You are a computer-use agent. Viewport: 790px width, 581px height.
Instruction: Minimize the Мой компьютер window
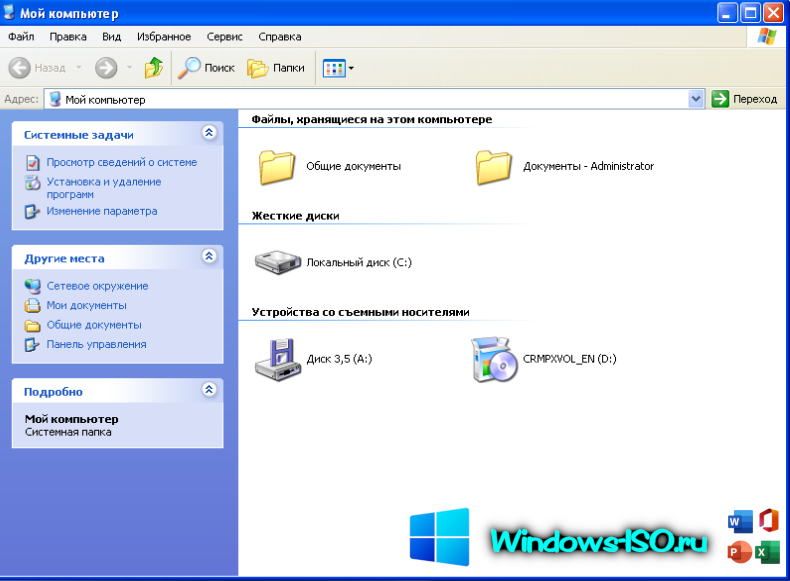pos(727,13)
